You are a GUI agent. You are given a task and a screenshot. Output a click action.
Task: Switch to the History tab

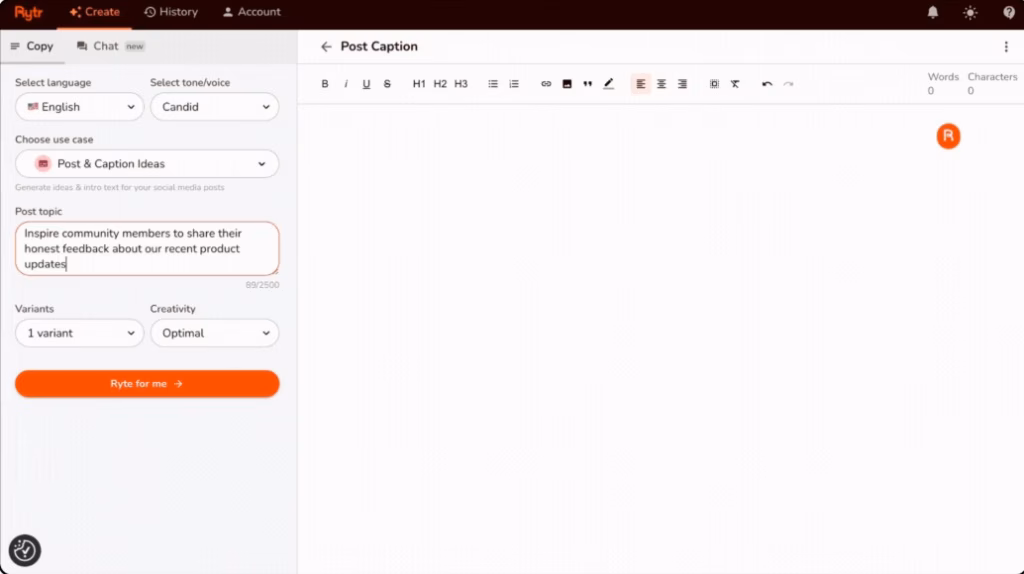point(171,12)
